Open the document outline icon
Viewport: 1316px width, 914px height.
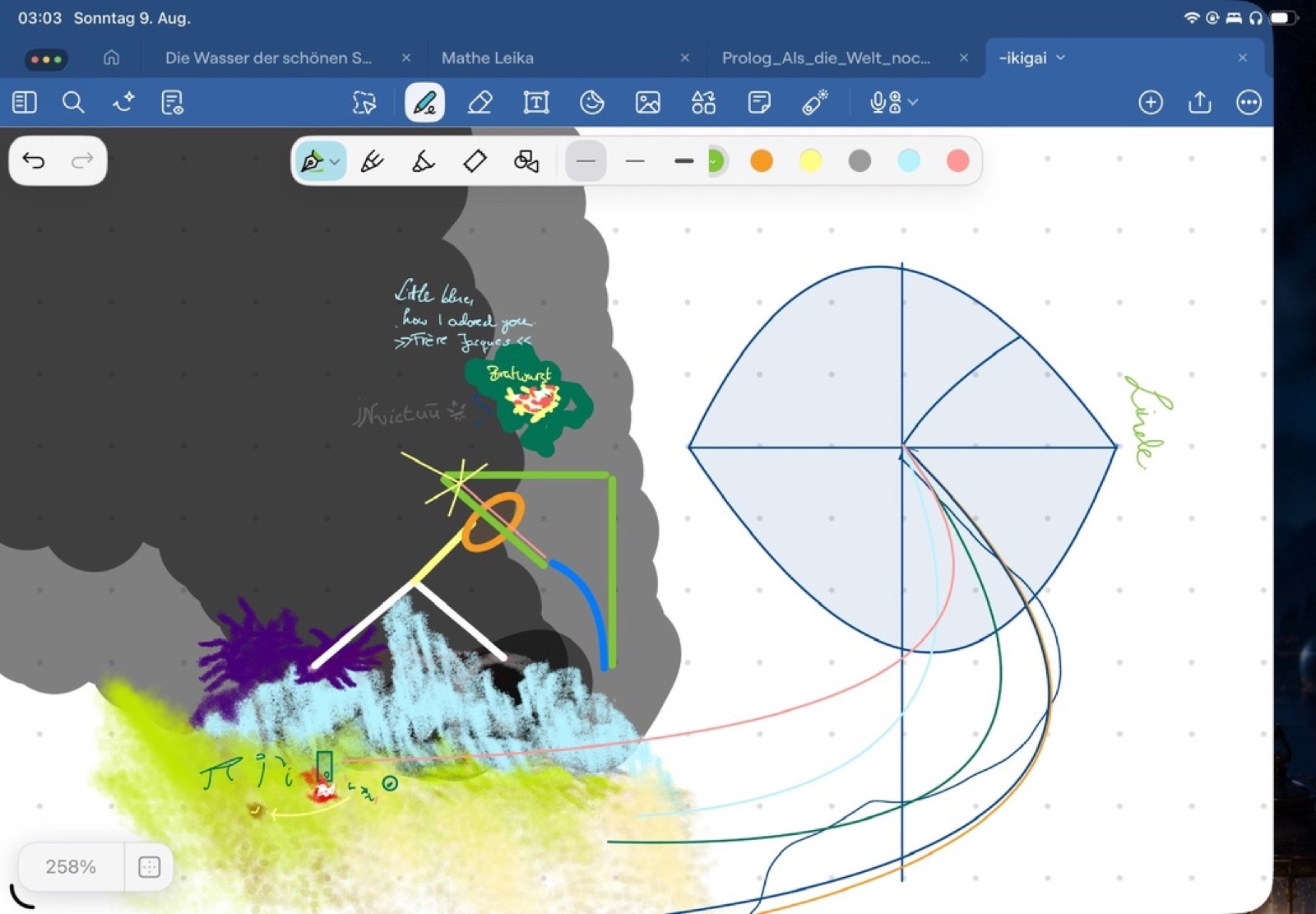[172, 102]
